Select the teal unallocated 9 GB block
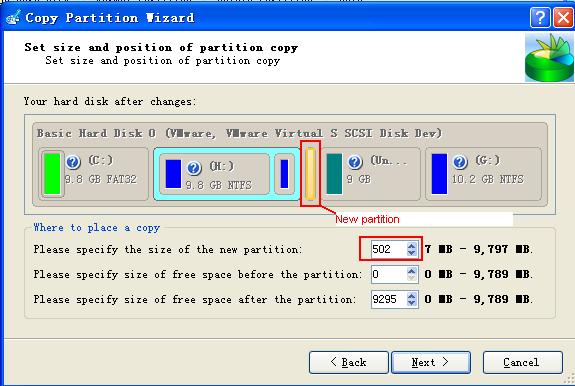The height and width of the screenshot is (386, 575). (x=334, y=174)
